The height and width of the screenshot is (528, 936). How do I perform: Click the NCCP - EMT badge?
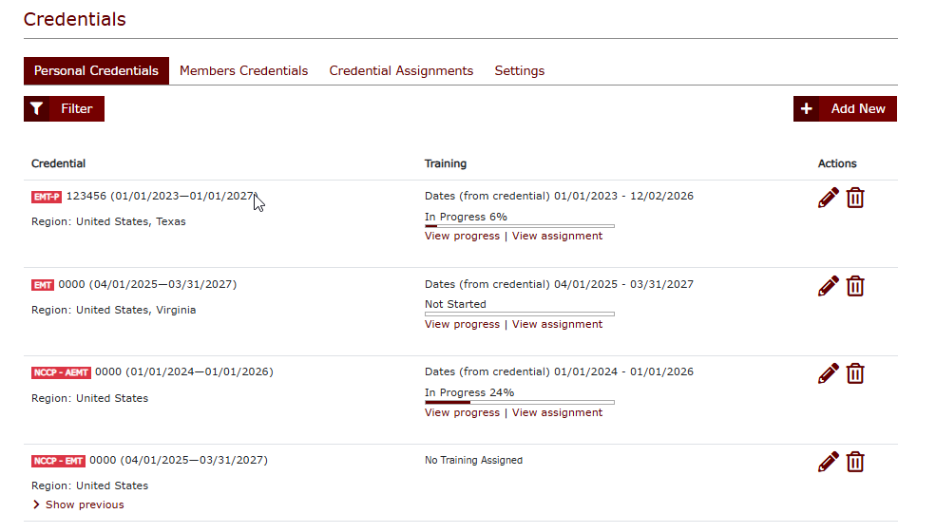[58, 461]
